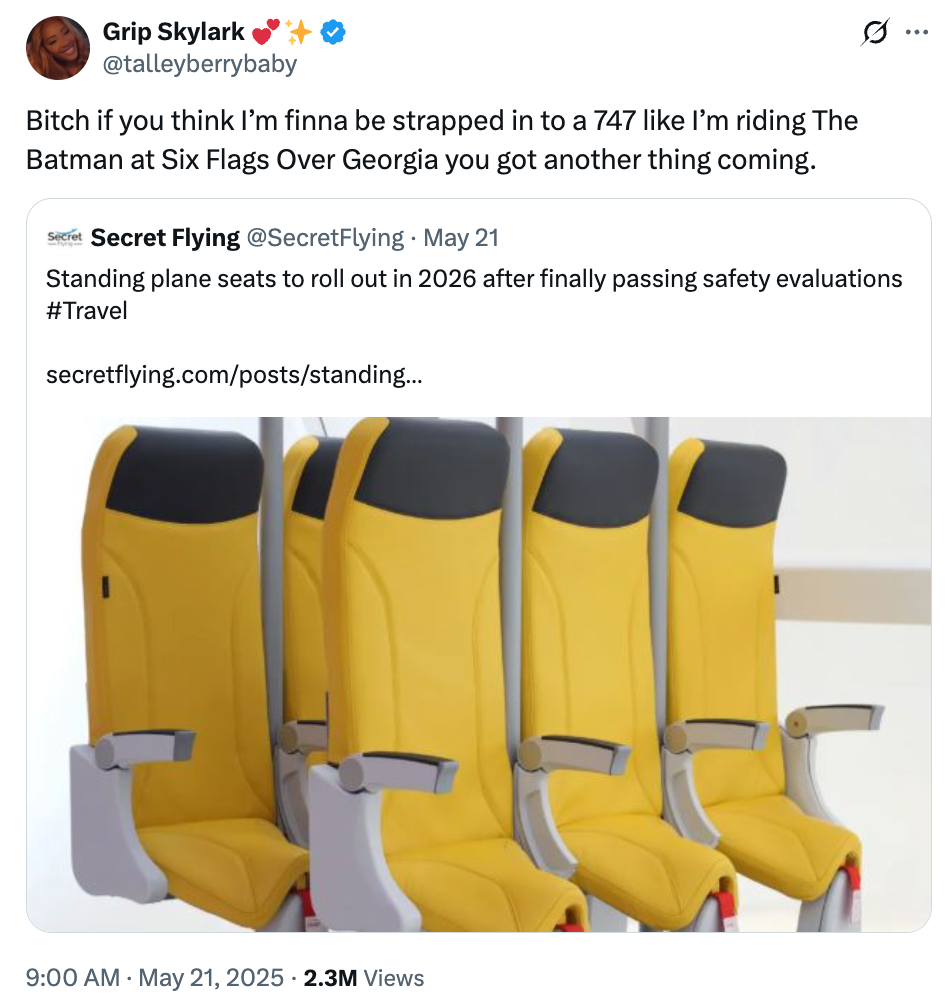Click the leftmost seat's gray headrest
The height and width of the screenshot is (1008, 946).
pos(187,473)
